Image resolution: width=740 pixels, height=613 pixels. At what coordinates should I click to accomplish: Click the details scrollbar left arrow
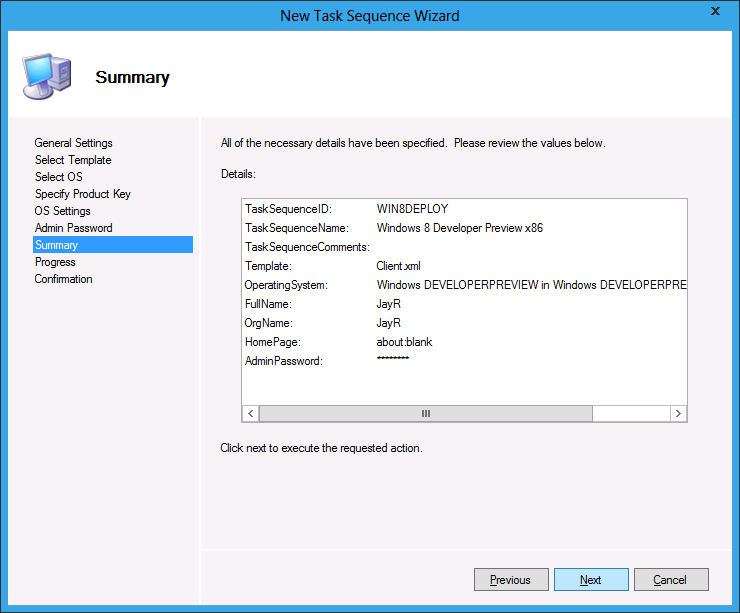(x=251, y=413)
